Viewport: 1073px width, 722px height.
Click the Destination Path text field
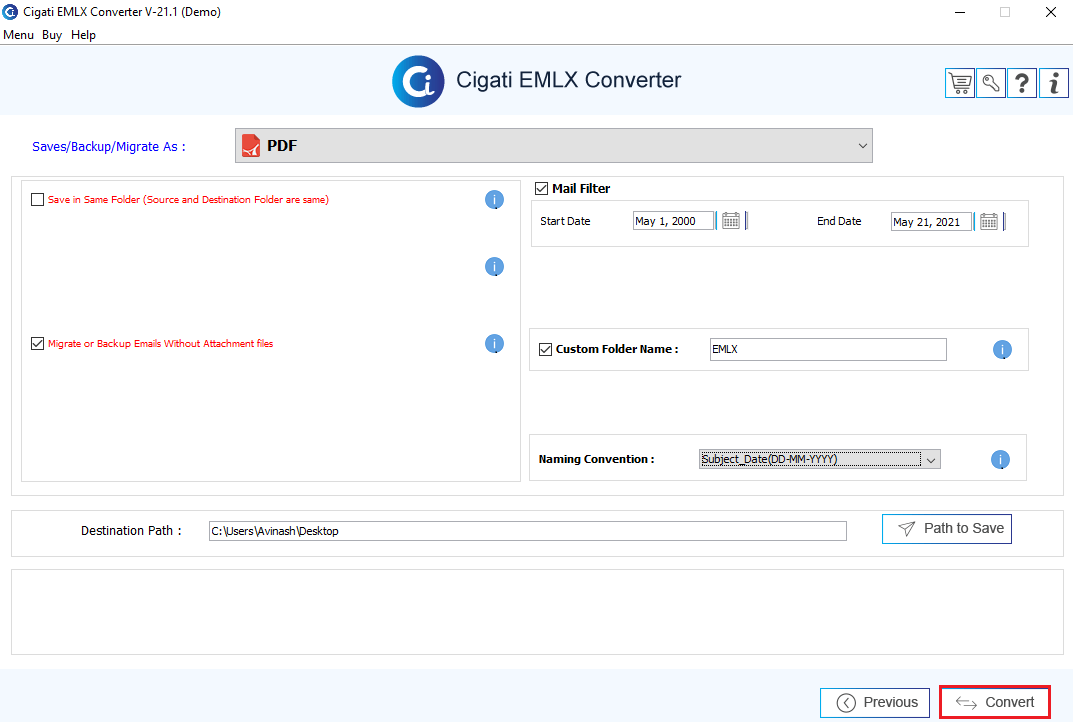(528, 531)
